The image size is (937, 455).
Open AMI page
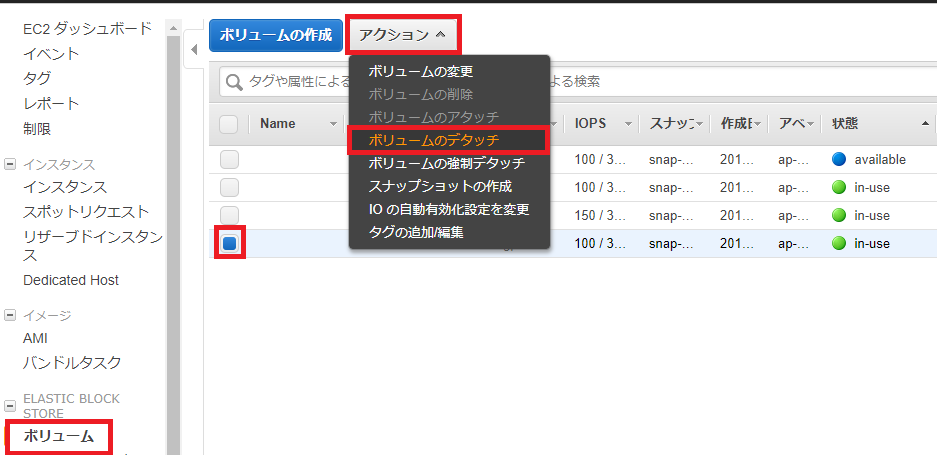point(35,338)
